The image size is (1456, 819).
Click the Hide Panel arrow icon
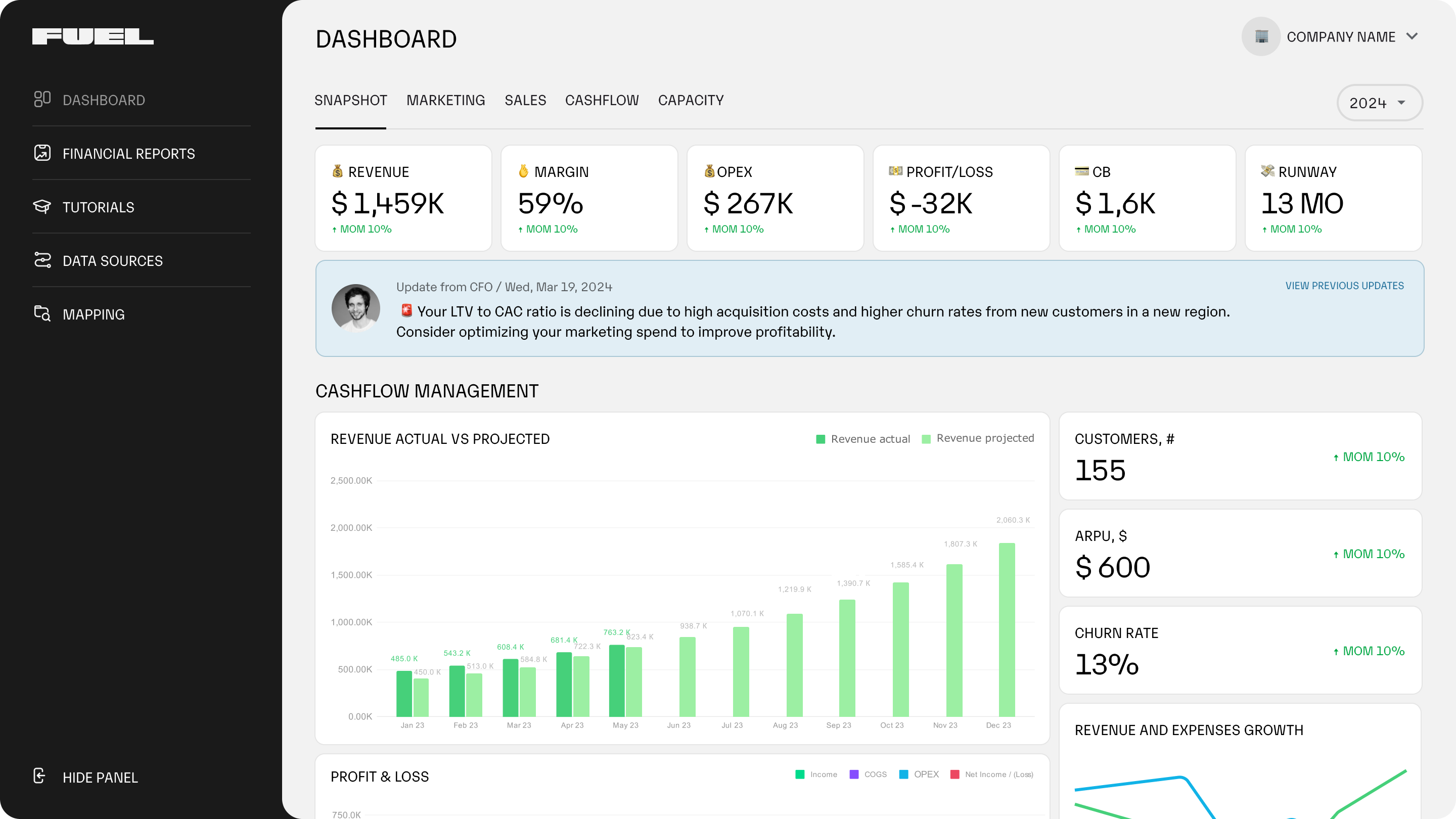pos(39,776)
